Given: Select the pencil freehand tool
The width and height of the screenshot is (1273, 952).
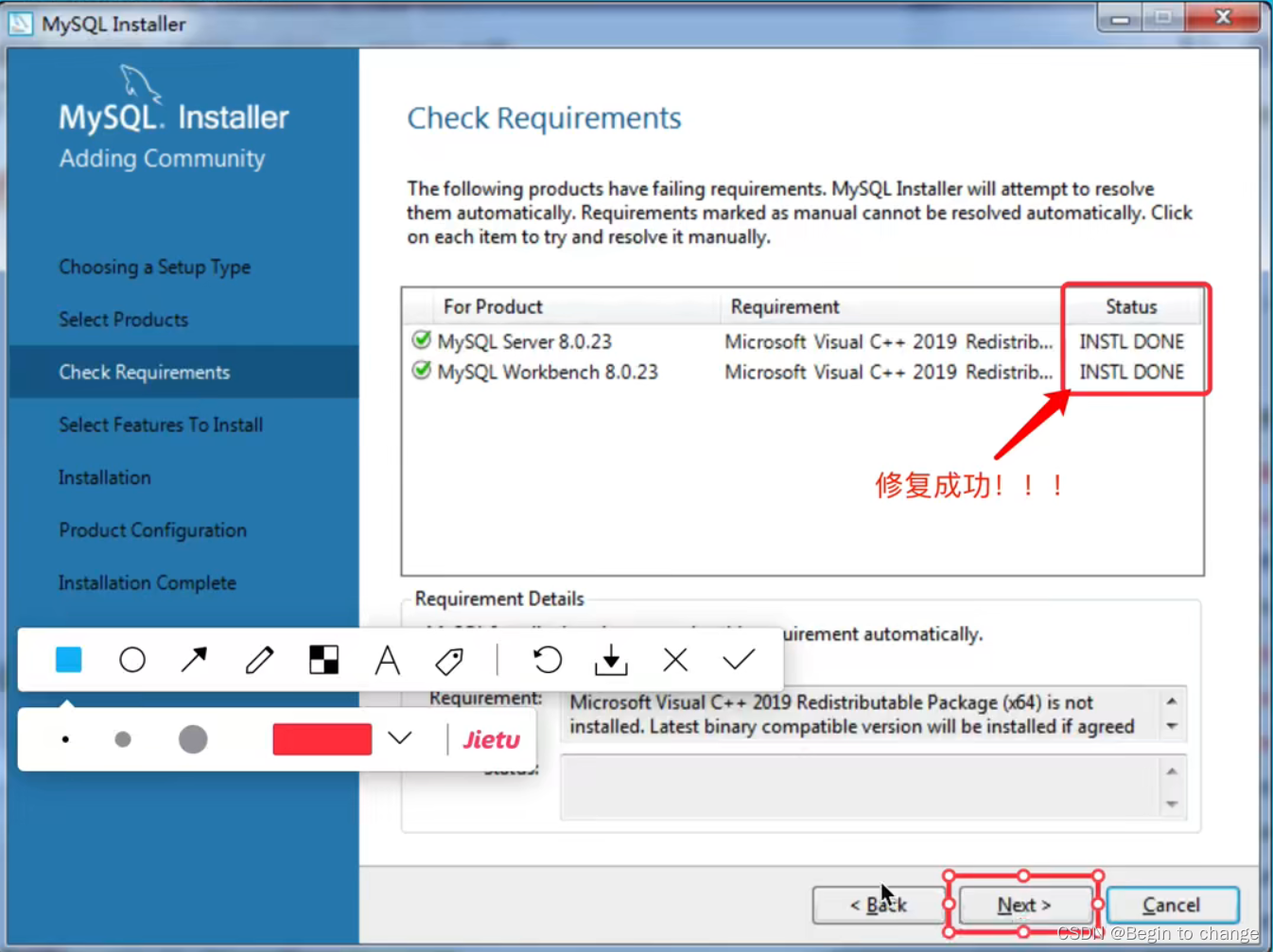Looking at the screenshot, I should click(x=259, y=659).
